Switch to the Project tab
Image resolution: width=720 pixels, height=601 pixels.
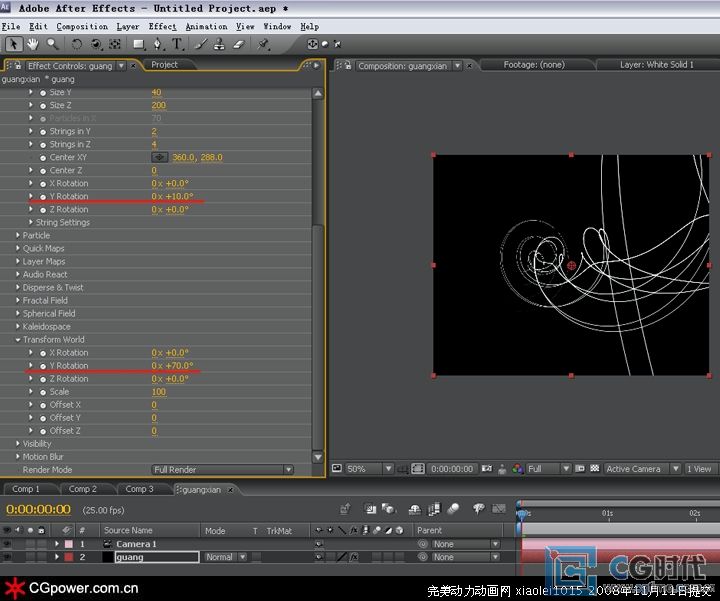[x=164, y=65]
